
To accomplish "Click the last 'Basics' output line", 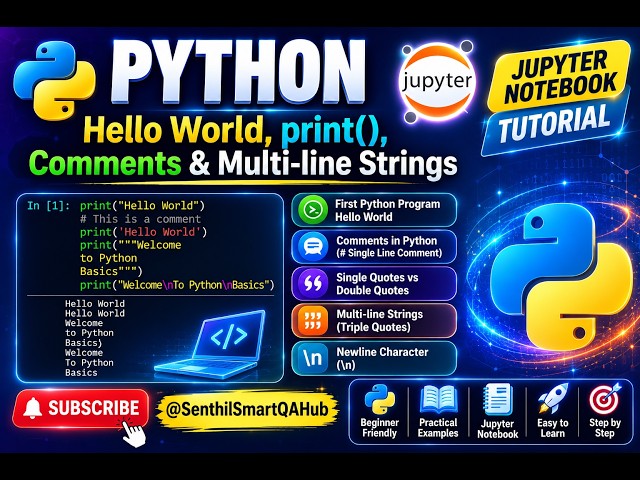I will [81, 372].
